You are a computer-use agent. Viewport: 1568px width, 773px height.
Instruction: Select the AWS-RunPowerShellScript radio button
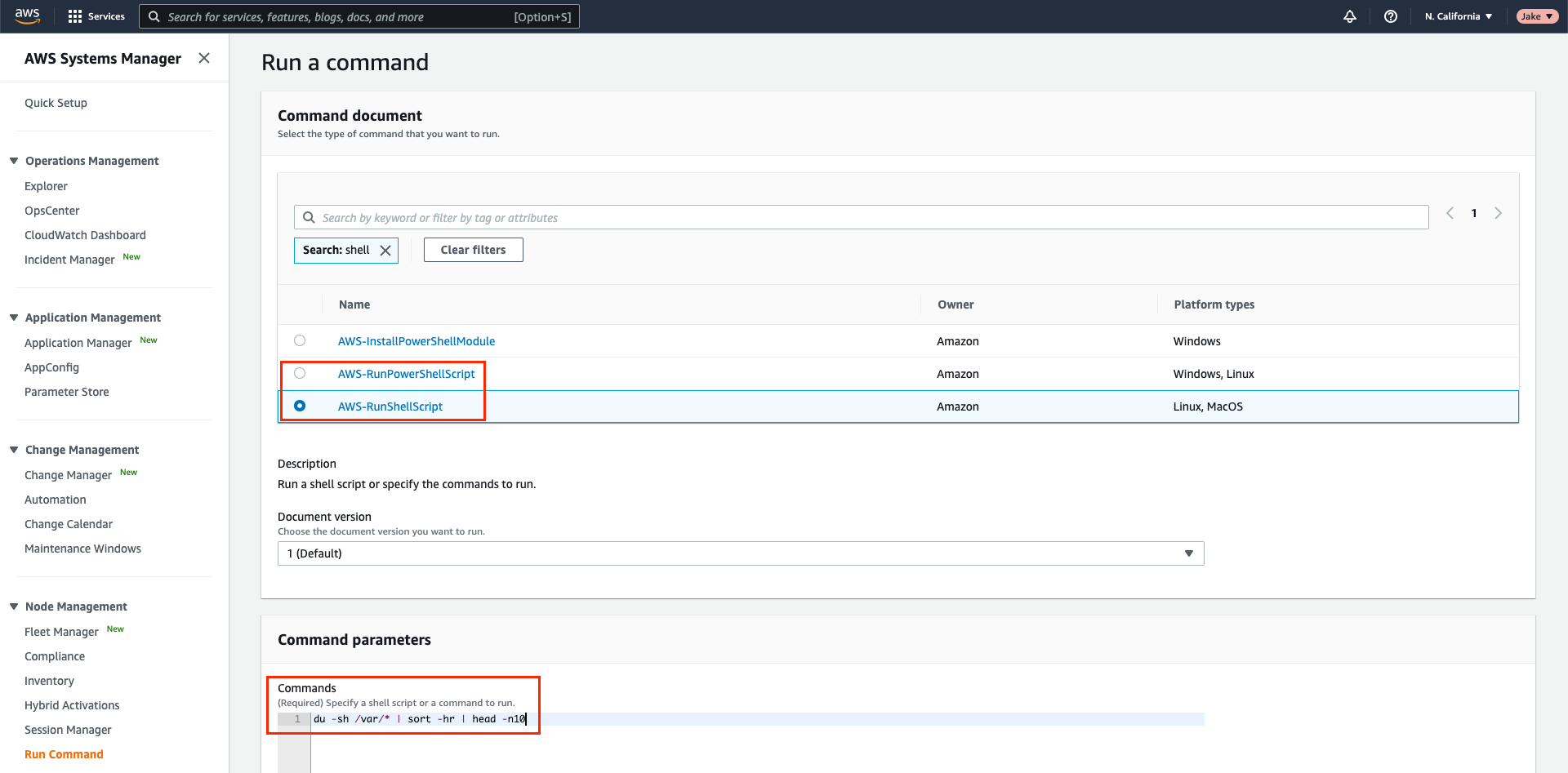(x=300, y=373)
